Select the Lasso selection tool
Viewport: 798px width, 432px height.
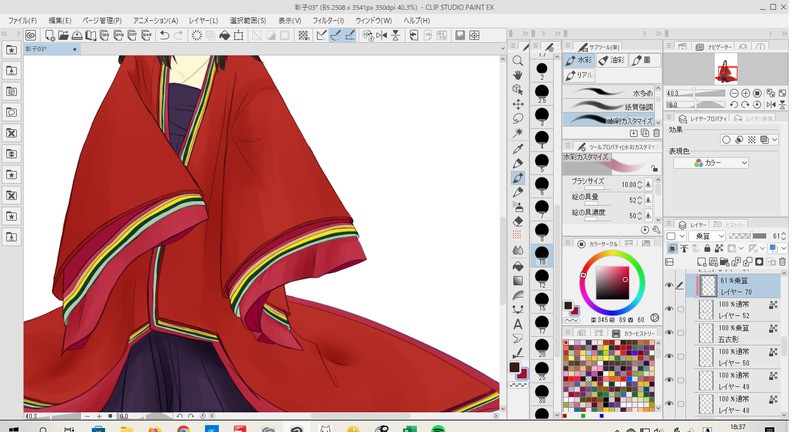[x=518, y=118]
